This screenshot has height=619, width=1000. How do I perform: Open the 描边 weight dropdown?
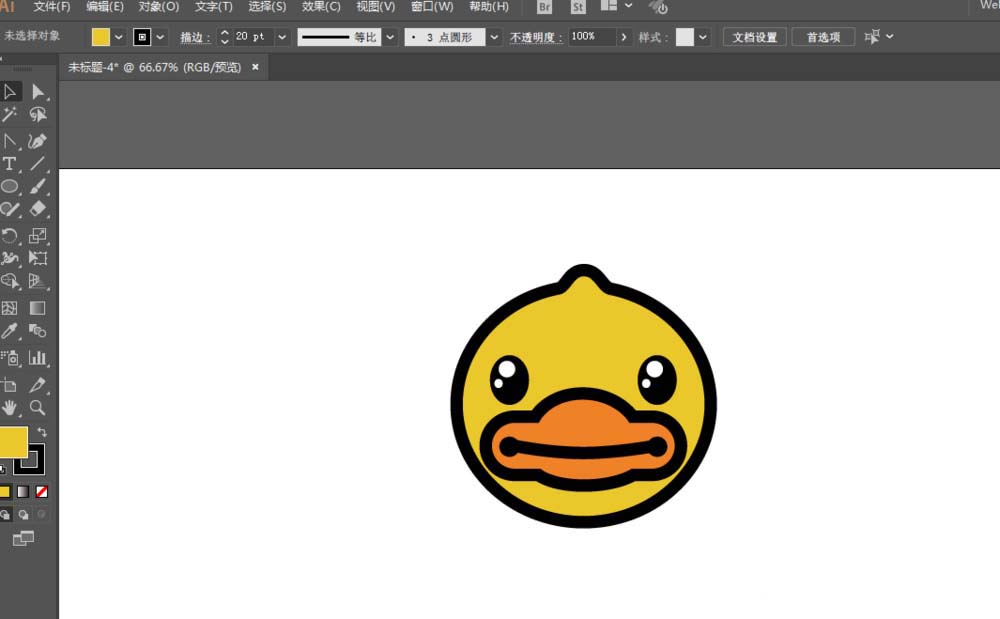[x=281, y=36]
